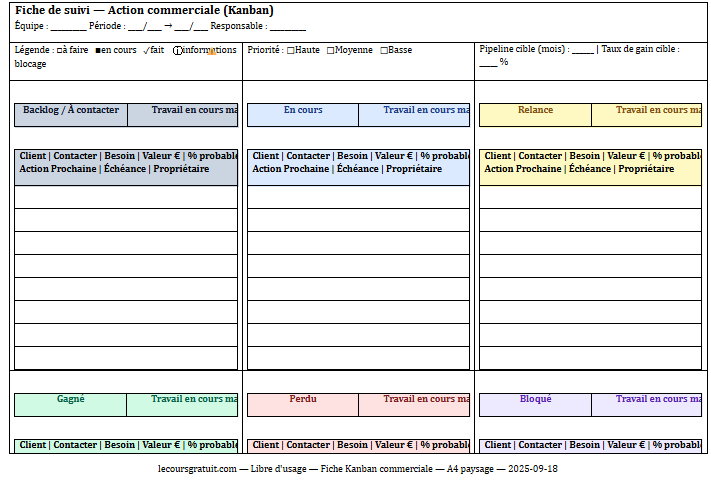
Task: Click the filled square 'en cours' legend icon
Action: (x=97, y=50)
